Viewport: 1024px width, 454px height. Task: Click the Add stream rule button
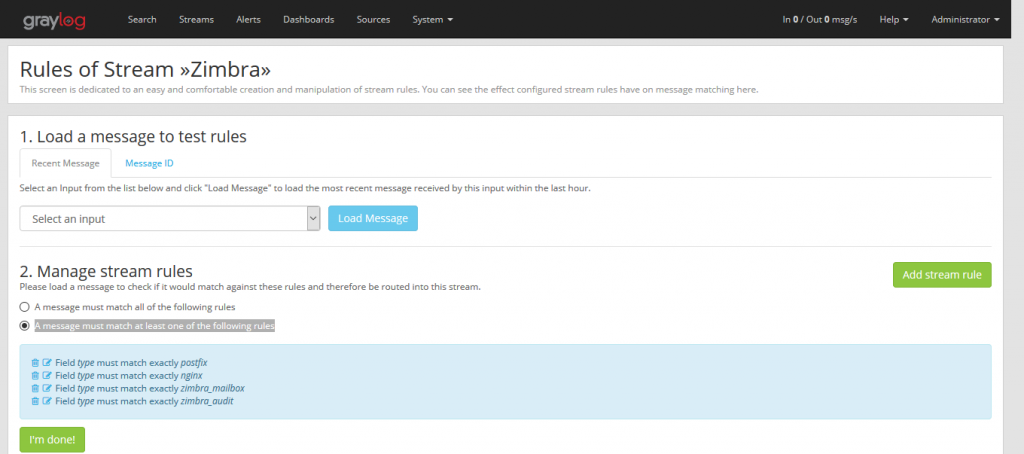[942, 275]
